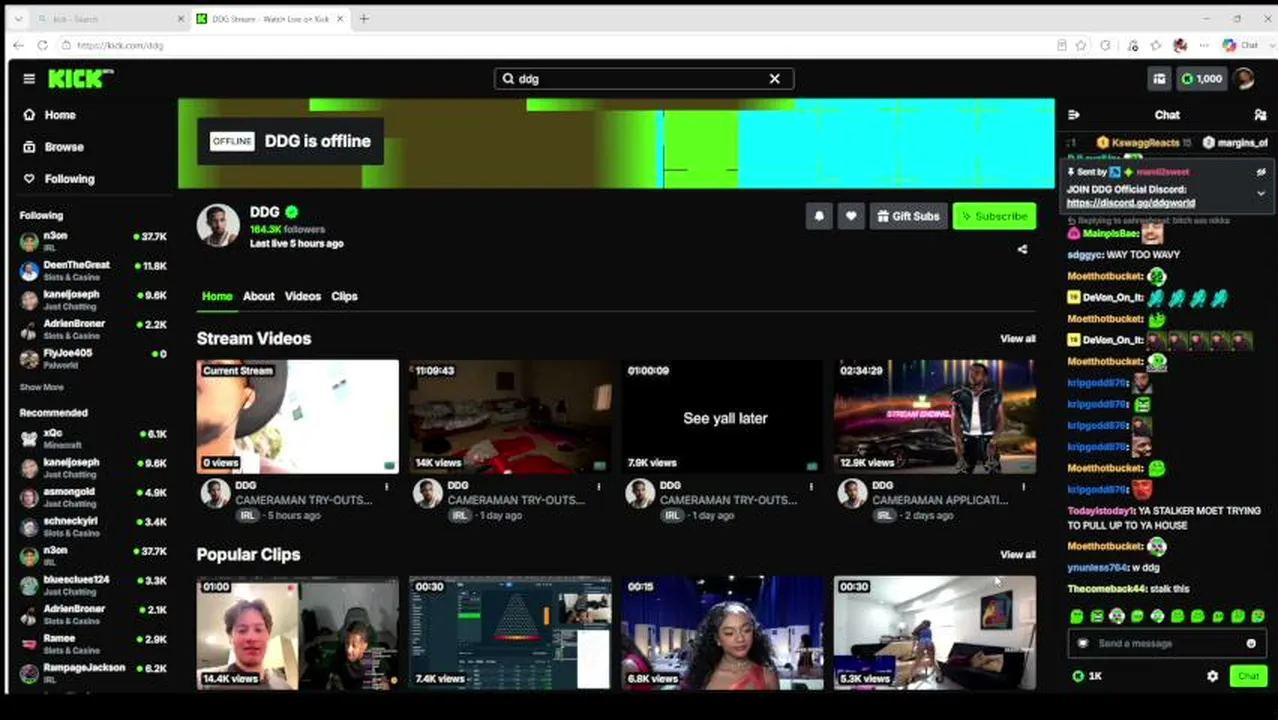Open the hamburger sidebar menu
This screenshot has height=720, width=1278.
[29, 79]
